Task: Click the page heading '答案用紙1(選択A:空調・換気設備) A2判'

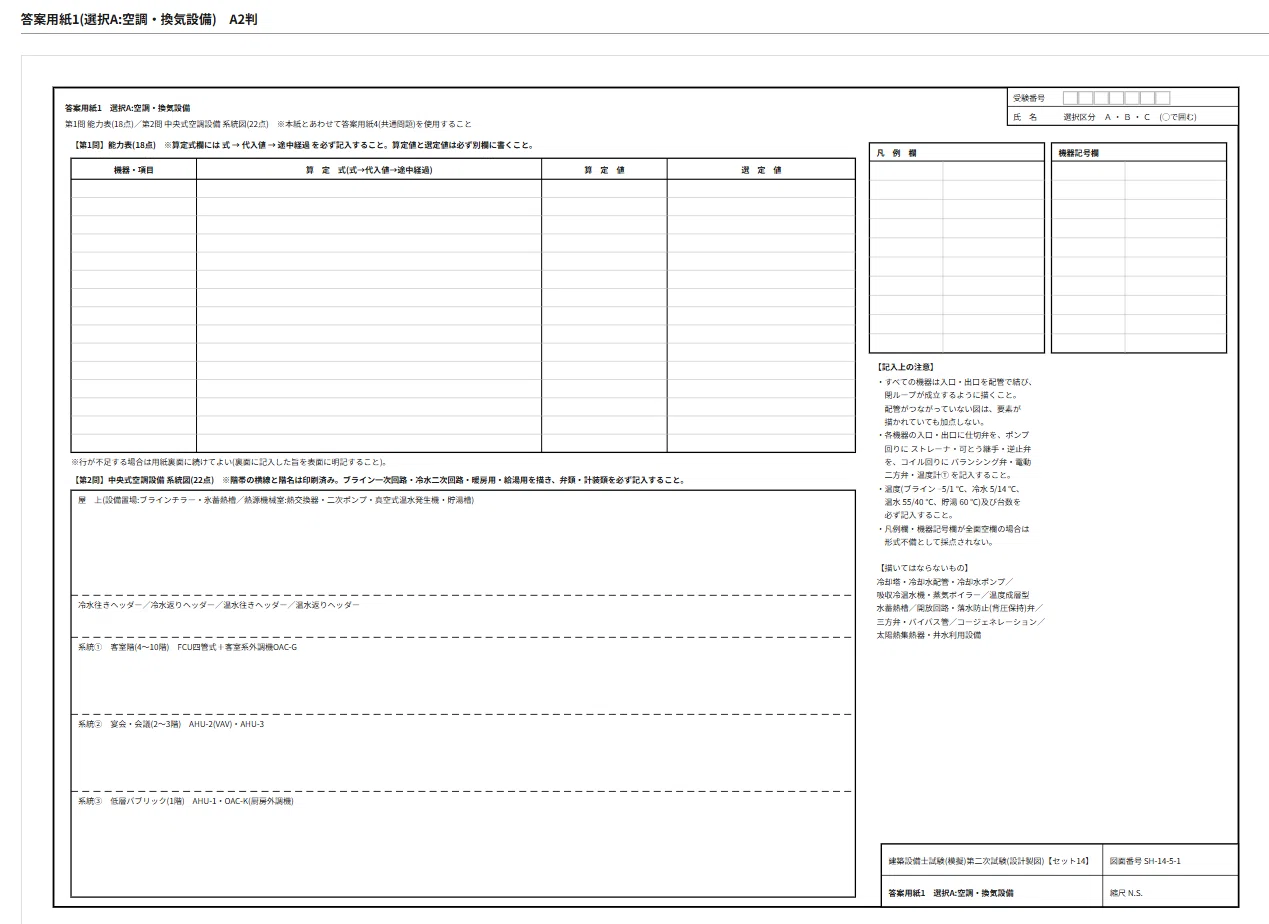Action: point(139,19)
